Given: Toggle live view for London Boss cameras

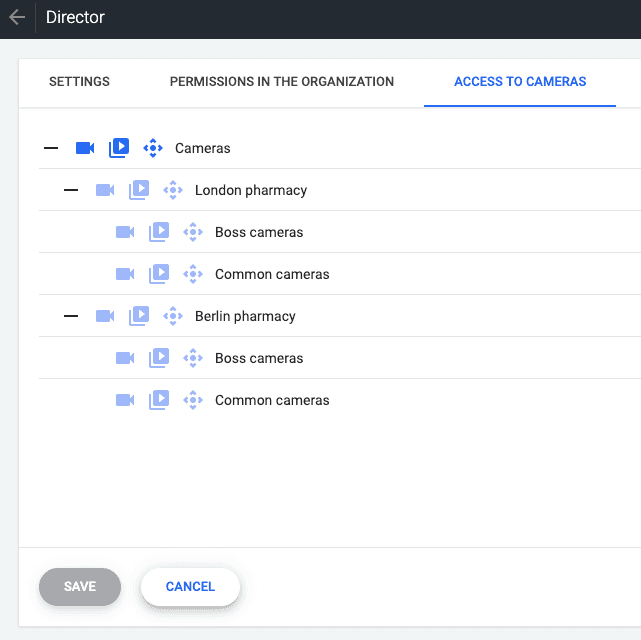Looking at the screenshot, I should click(x=125, y=232).
